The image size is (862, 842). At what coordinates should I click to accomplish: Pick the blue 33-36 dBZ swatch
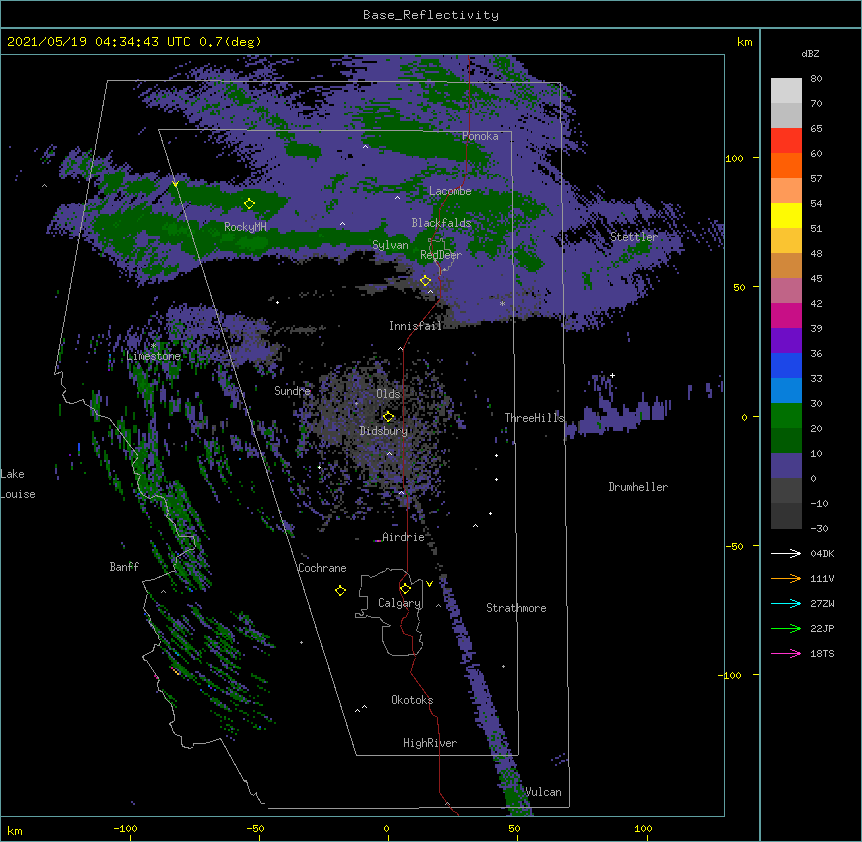click(786, 365)
